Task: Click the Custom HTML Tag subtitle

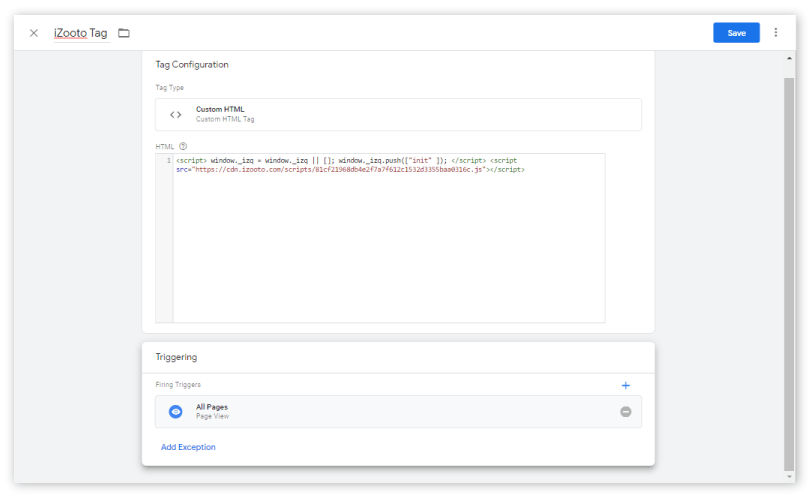Action: (225, 119)
